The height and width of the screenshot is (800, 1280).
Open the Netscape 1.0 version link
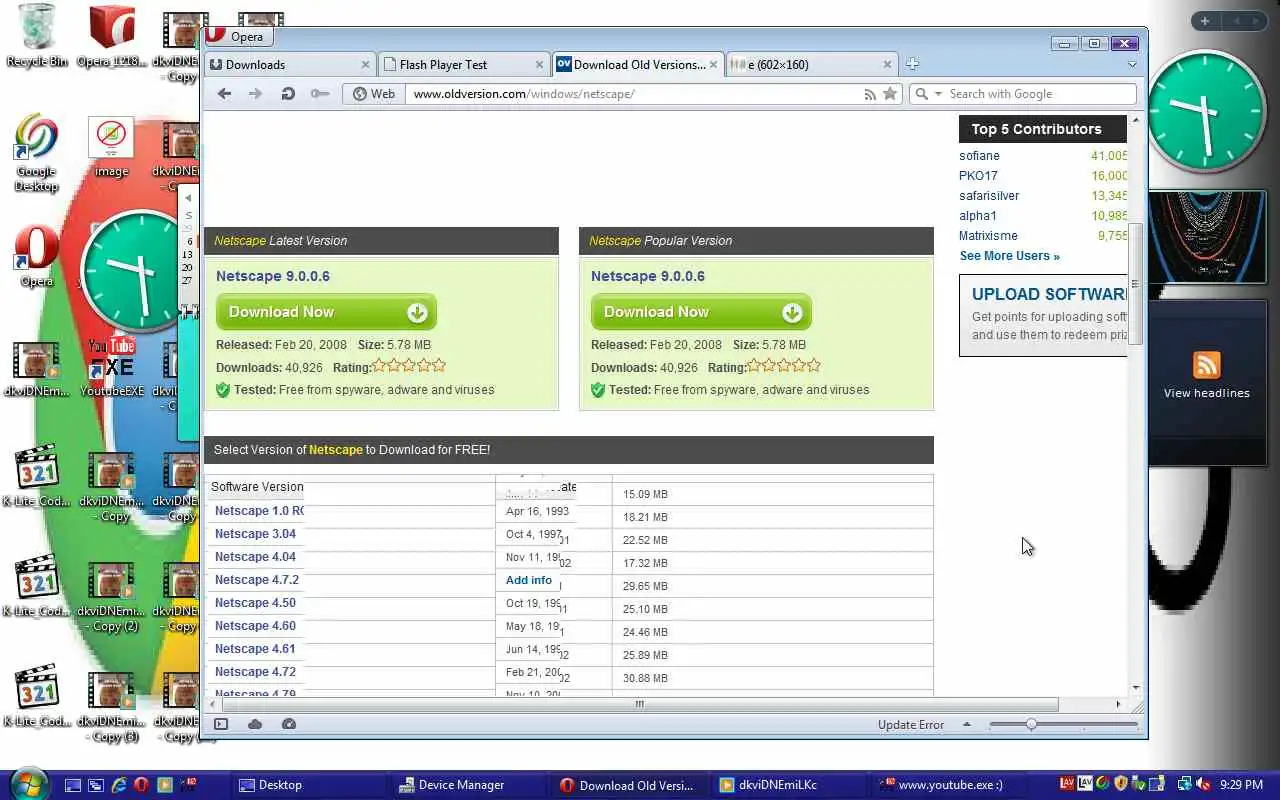pyautogui.click(x=259, y=511)
